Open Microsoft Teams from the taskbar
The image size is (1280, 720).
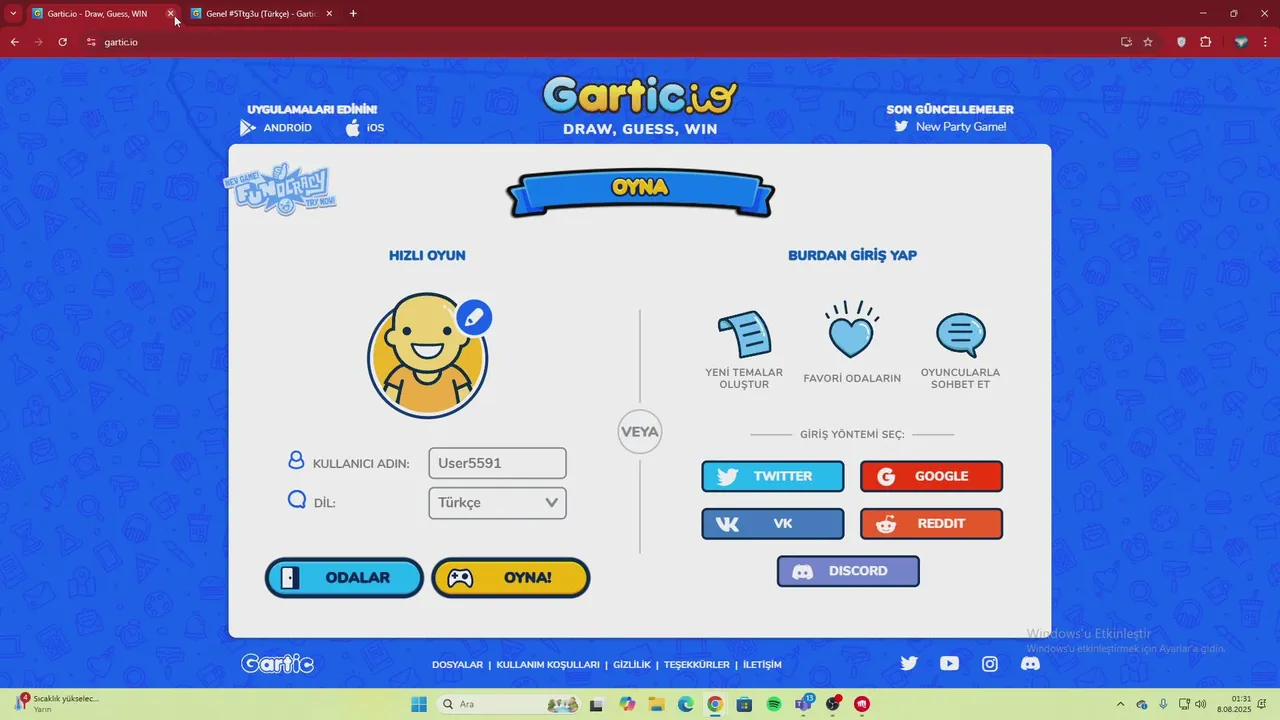tap(804, 704)
